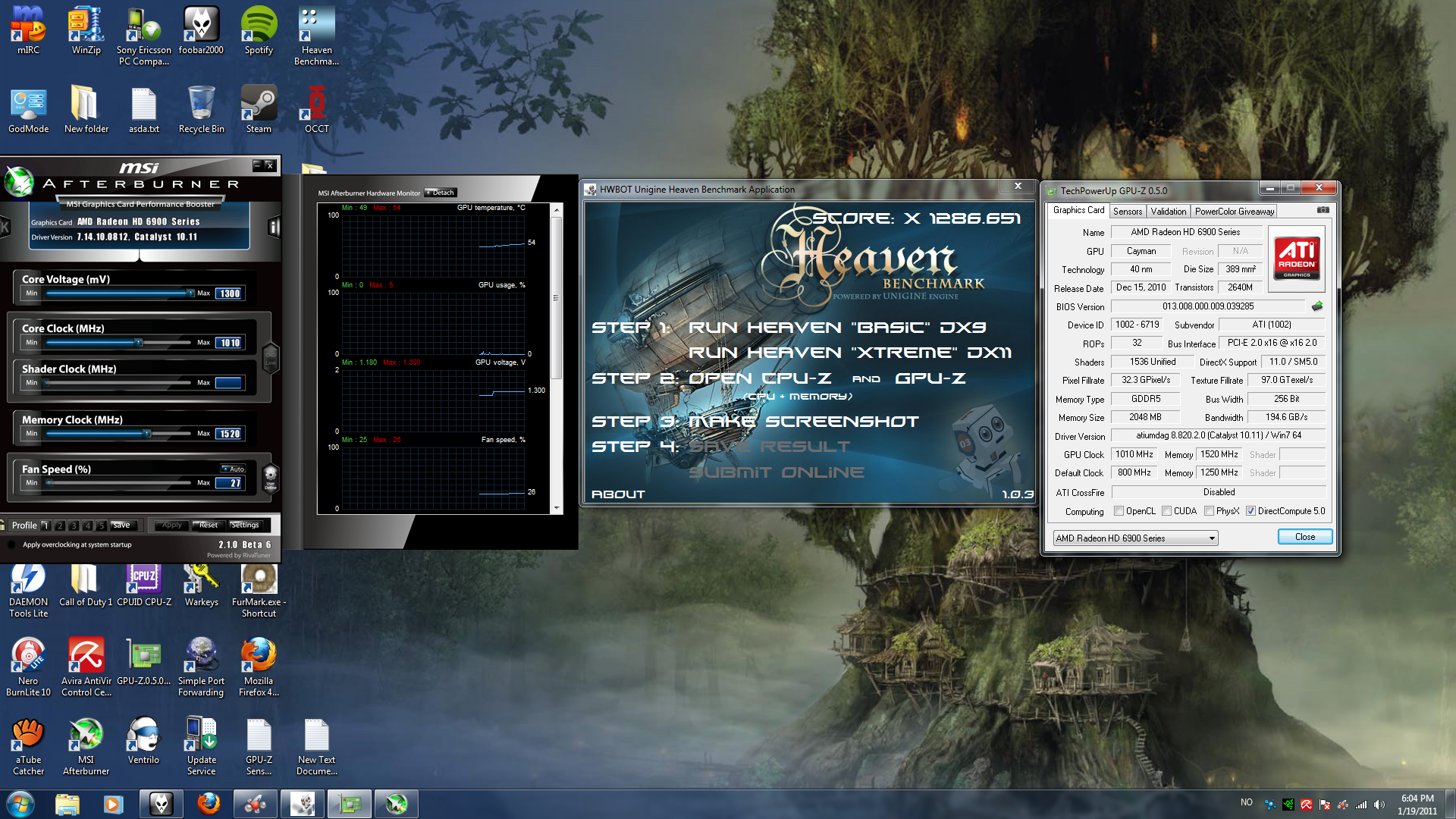1456x819 pixels.
Task: Click hardware monitor scroll up arrow
Action: [x=557, y=209]
